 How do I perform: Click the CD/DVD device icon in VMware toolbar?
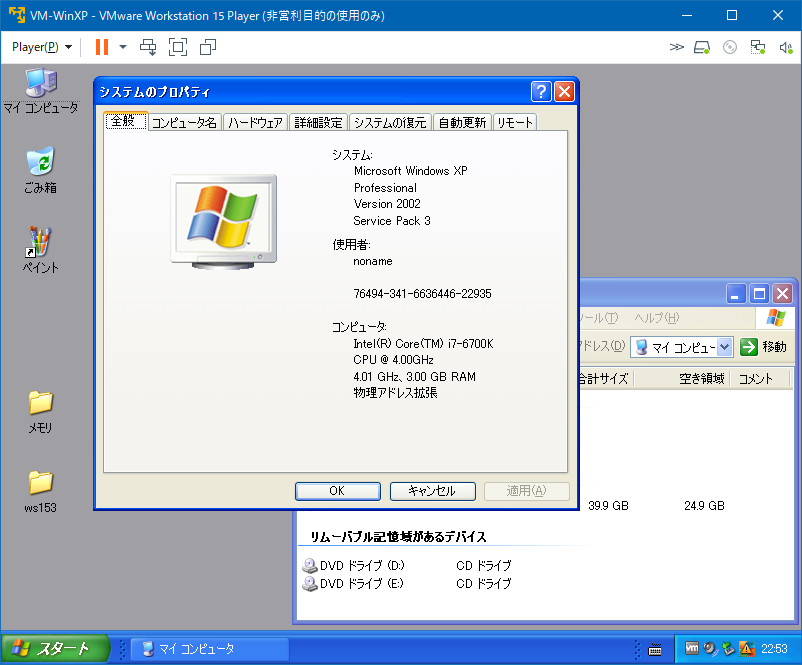coord(730,48)
